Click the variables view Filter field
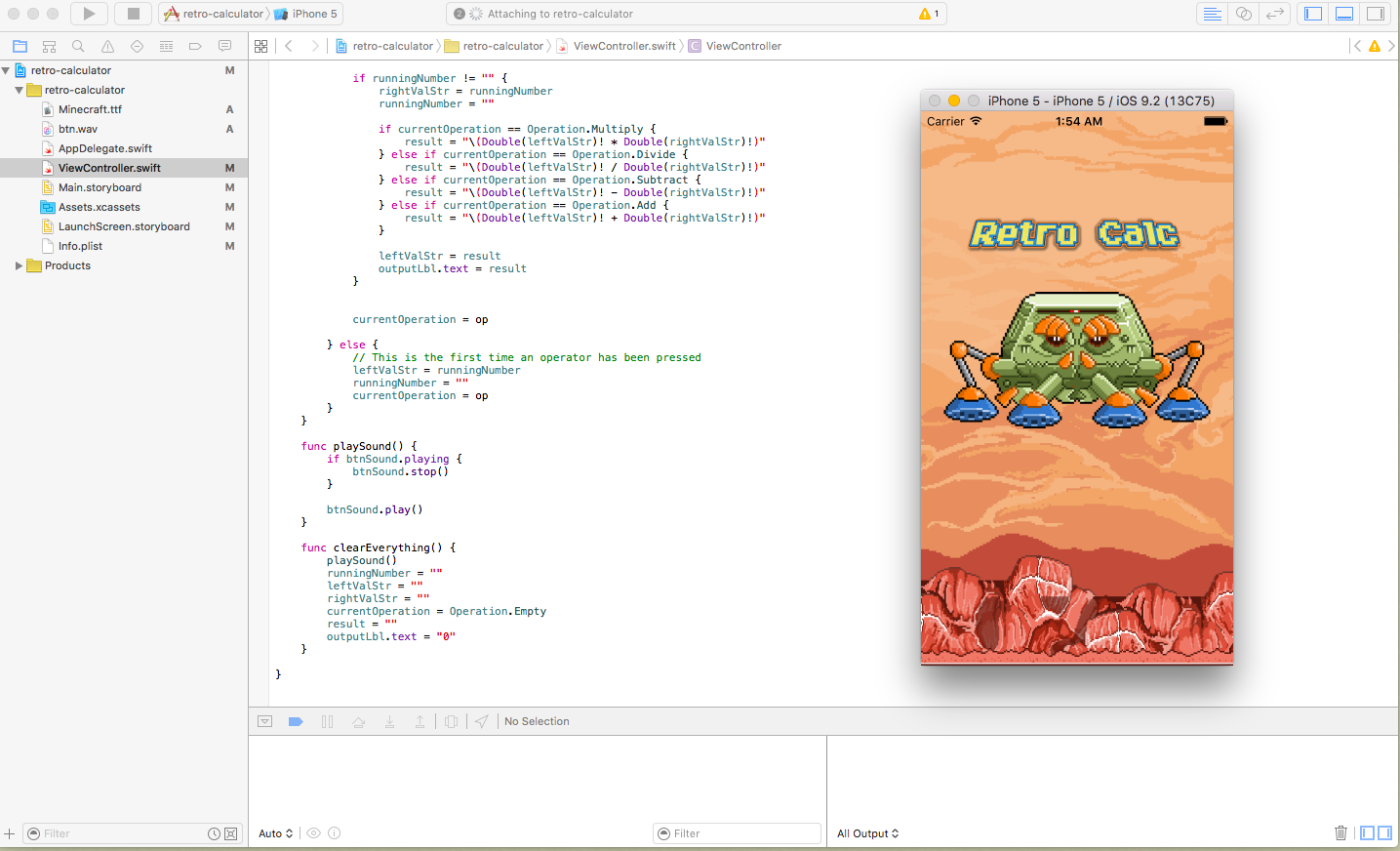Viewport: 1400px width, 851px height. pyautogui.click(x=737, y=833)
